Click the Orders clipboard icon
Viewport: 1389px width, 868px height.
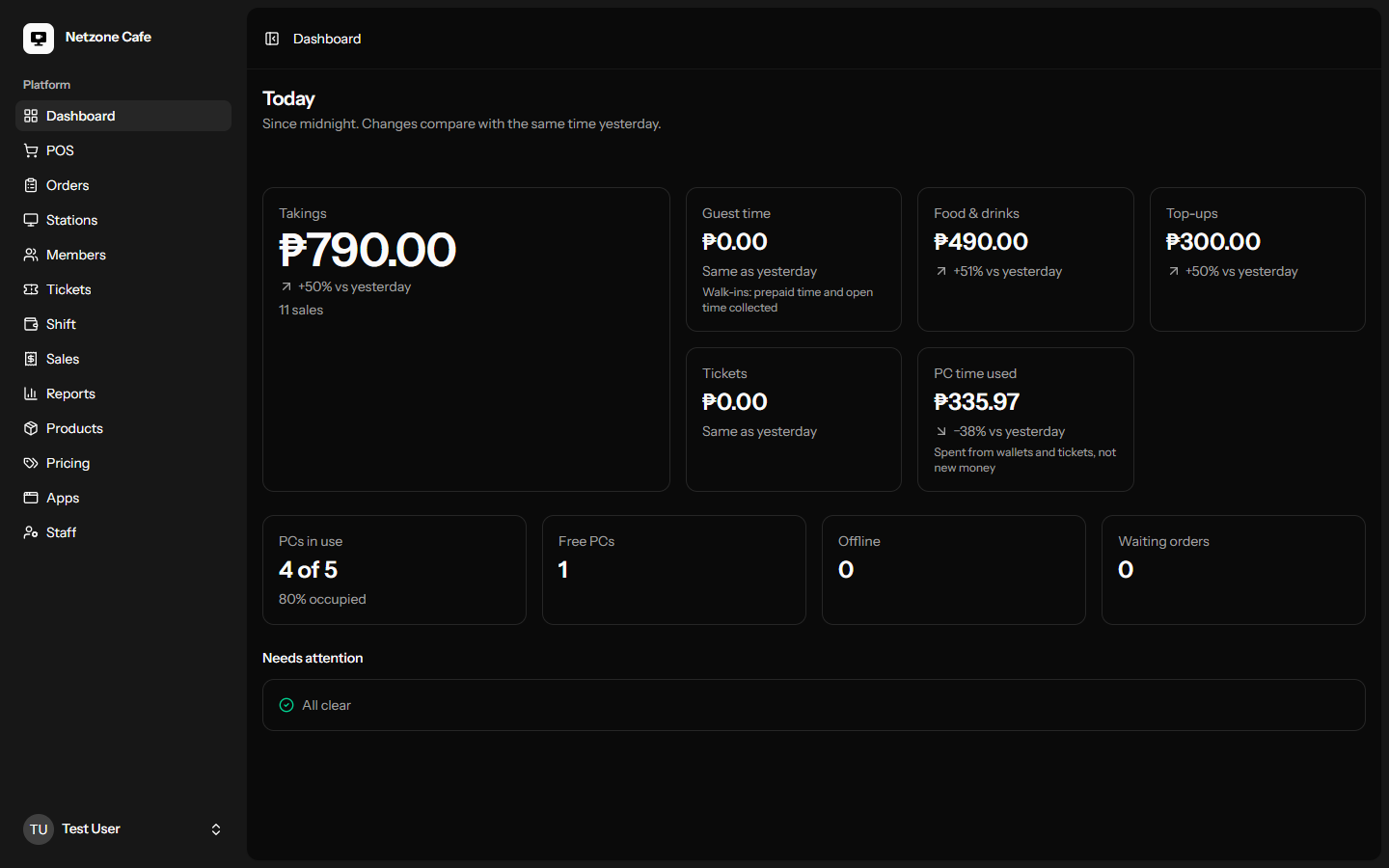click(31, 185)
